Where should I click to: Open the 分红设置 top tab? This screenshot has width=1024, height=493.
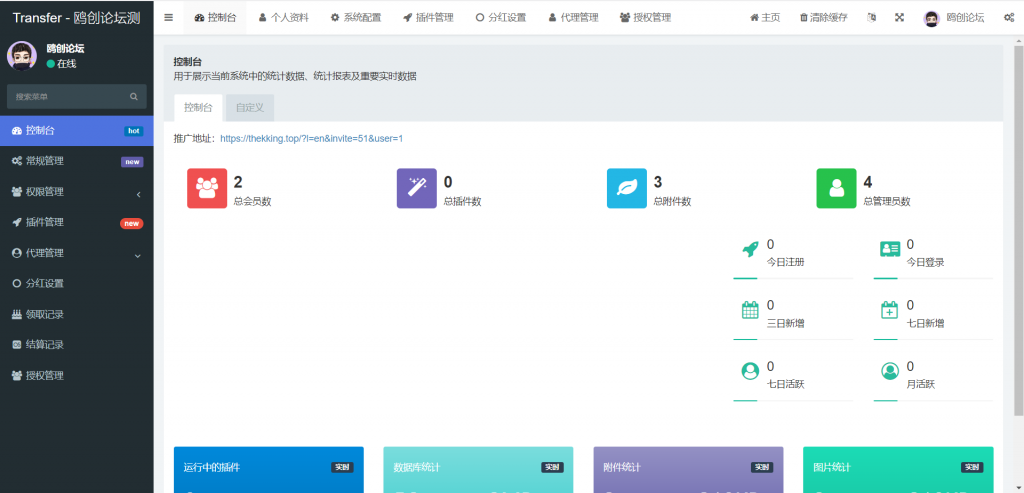click(x=501, y=18)
